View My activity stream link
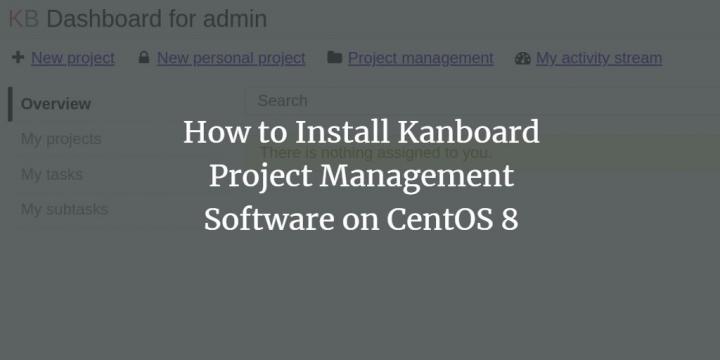 tap(599, 58)
